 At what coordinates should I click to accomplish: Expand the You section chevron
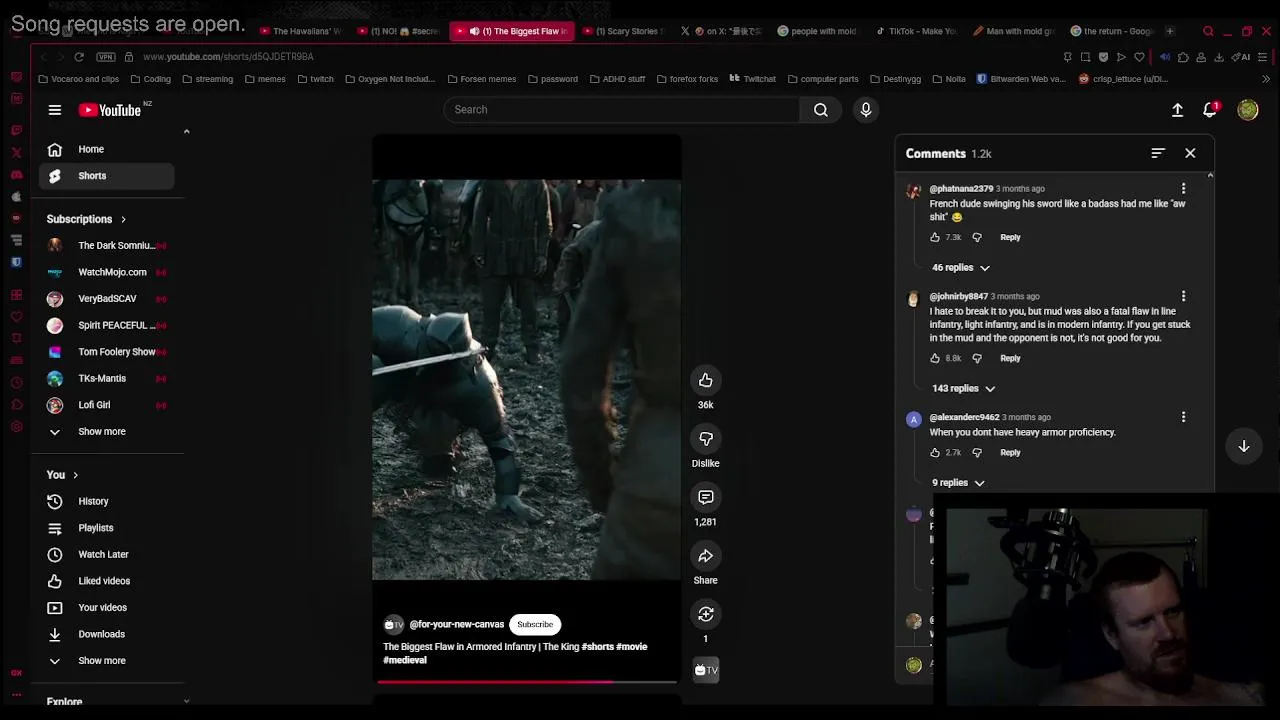[x=75, y=475]
